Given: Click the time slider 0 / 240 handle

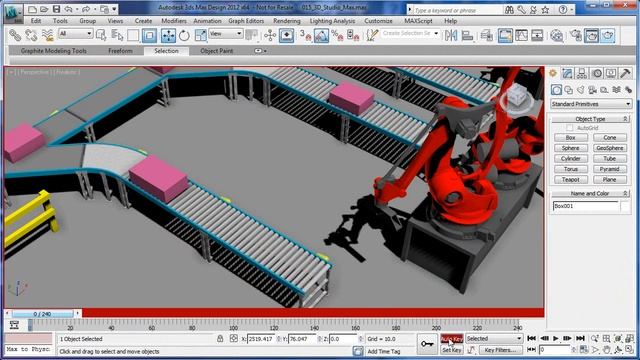Looking at the screenshot, I should point(42,314).
